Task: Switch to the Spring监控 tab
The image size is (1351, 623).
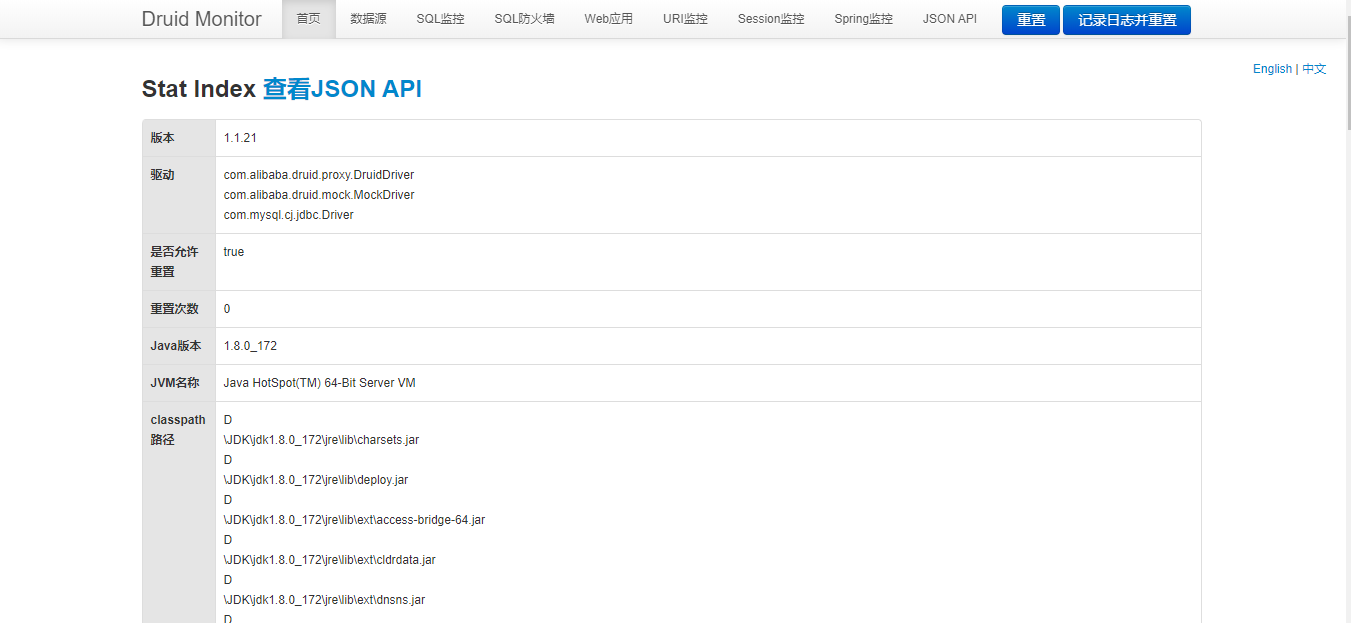Action: 864,19
